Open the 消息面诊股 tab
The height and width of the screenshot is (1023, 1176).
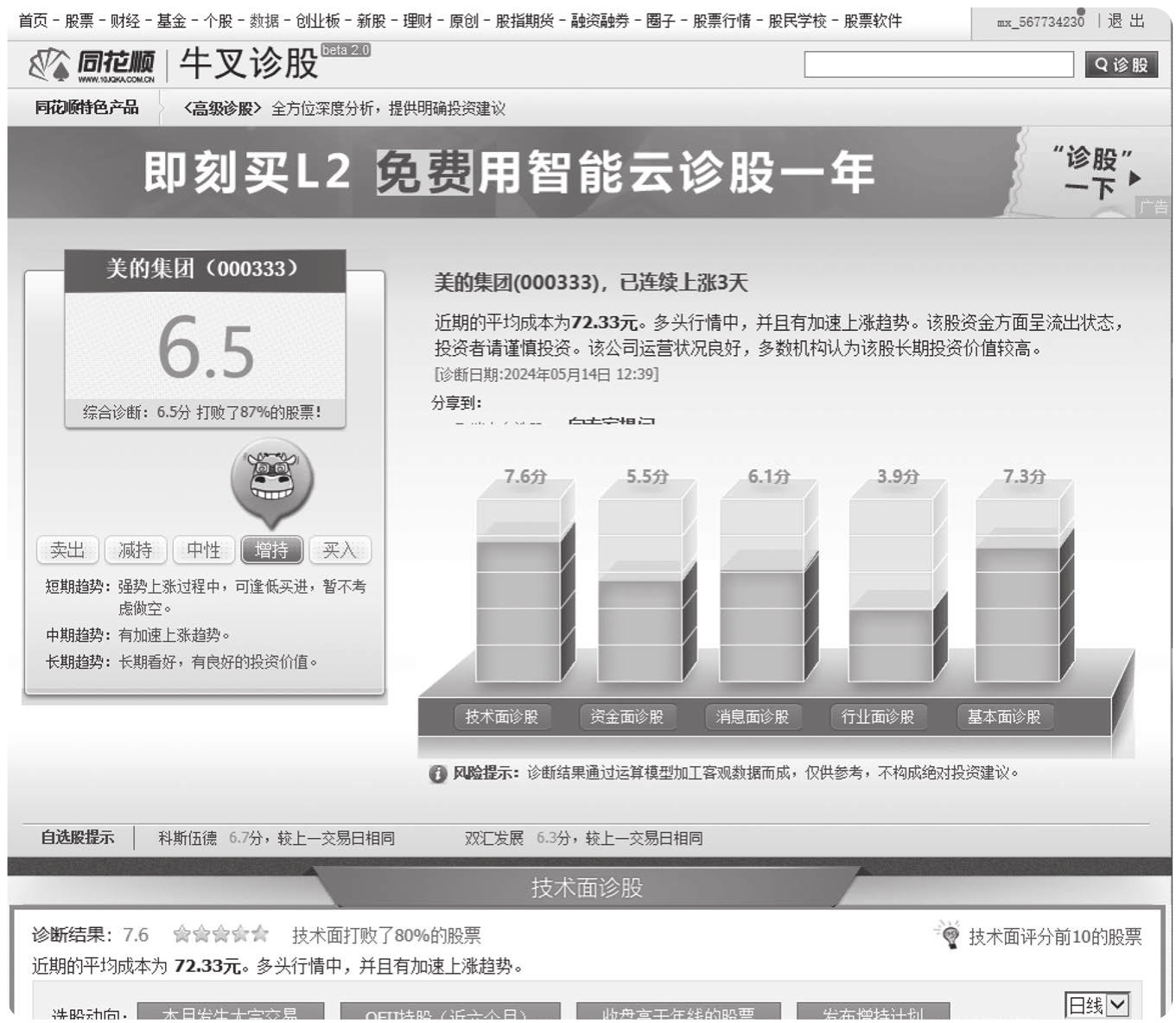[x=752, y=716]
